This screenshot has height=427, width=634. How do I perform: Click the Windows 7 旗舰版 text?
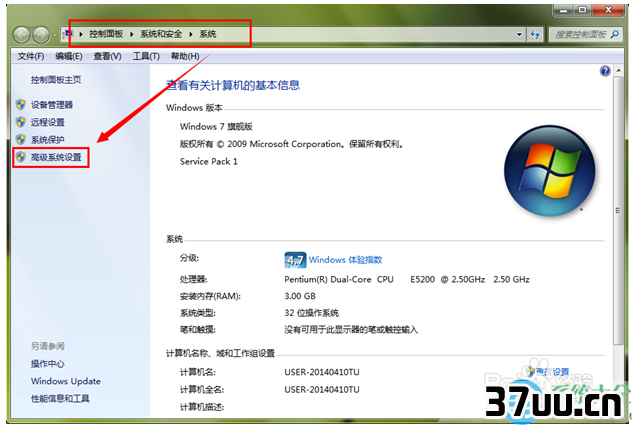pyautogui.click(x=216, y=127)
